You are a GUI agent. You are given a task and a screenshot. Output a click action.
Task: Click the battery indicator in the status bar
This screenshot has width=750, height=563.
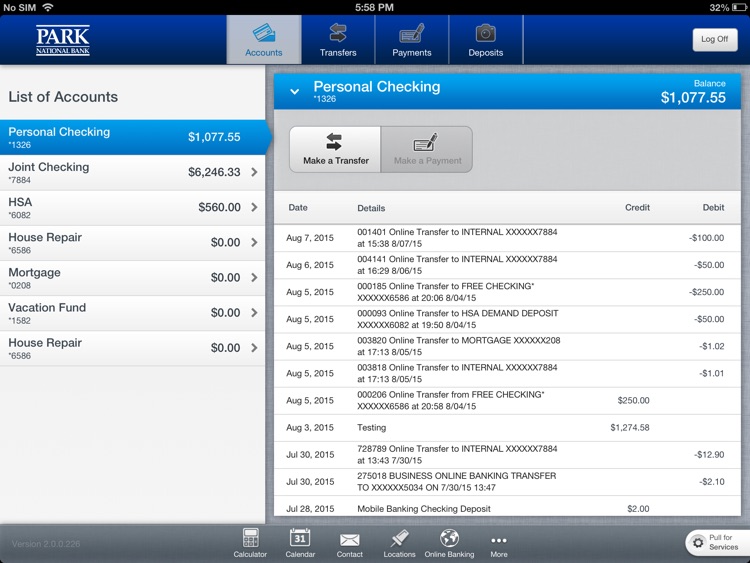739,7
